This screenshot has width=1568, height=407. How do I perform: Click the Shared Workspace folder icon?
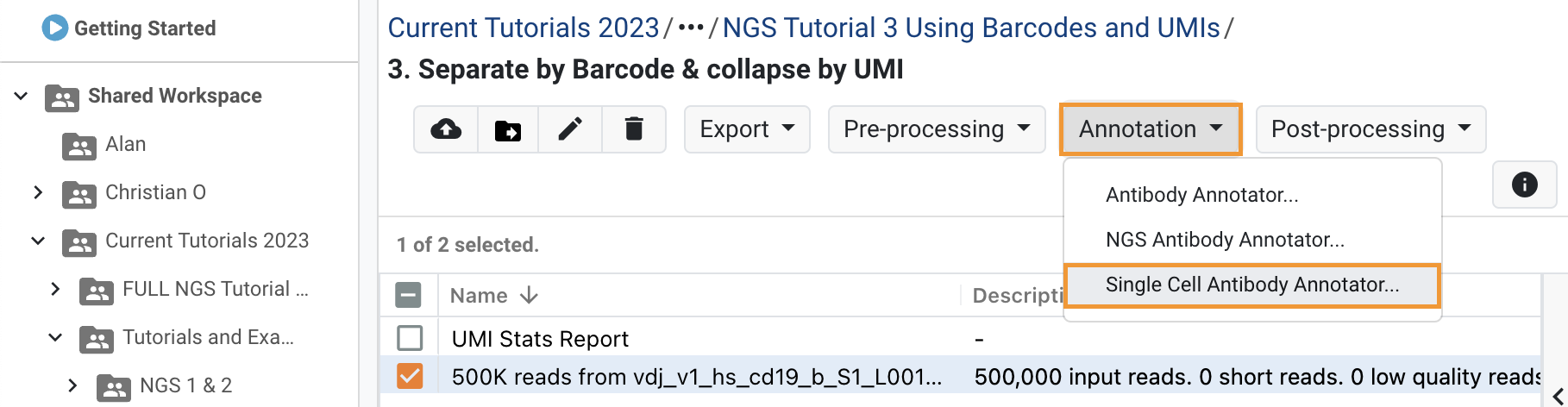click(x=62, y=97)
